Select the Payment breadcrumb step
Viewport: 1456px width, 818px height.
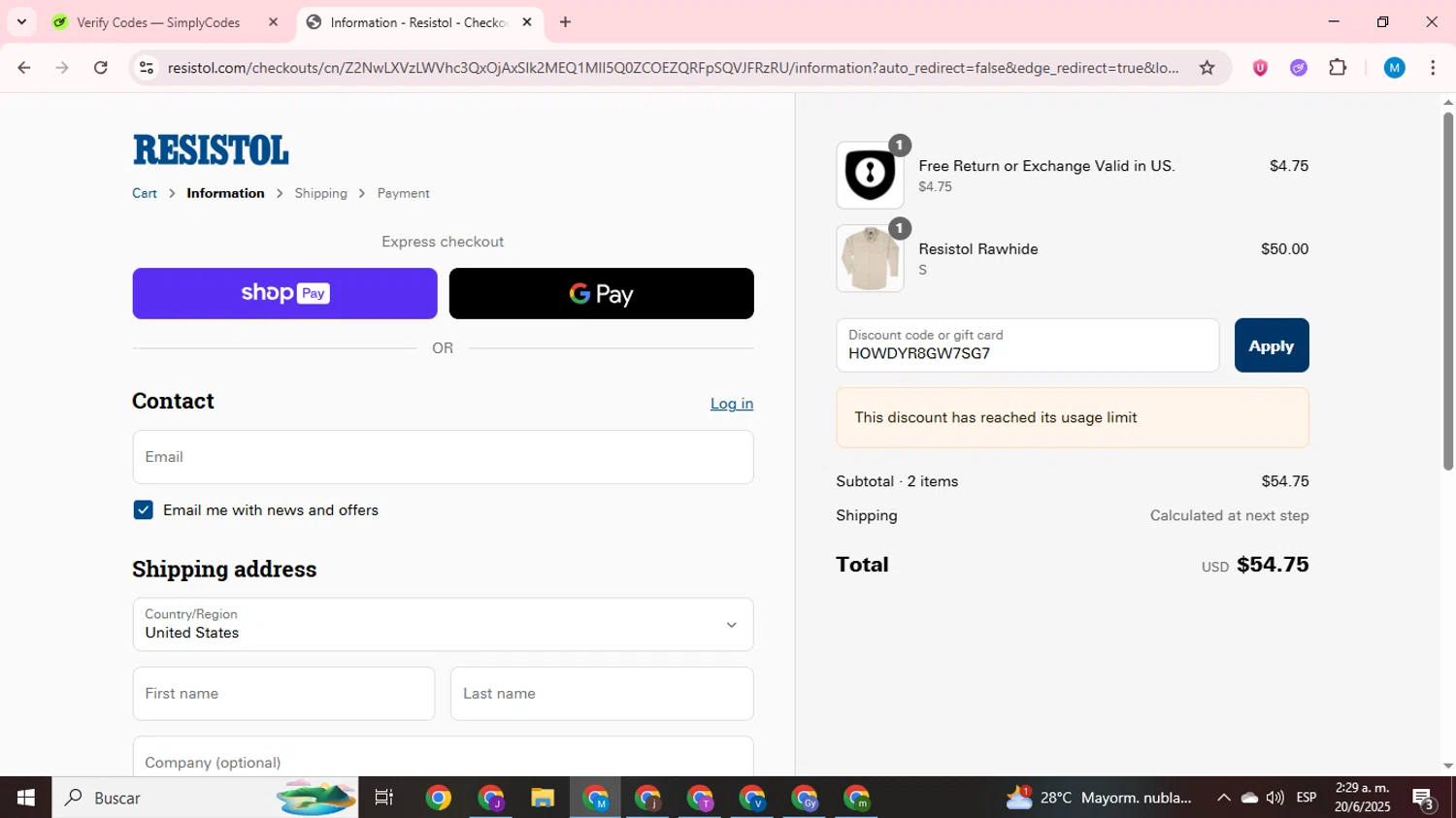[403, 193]
